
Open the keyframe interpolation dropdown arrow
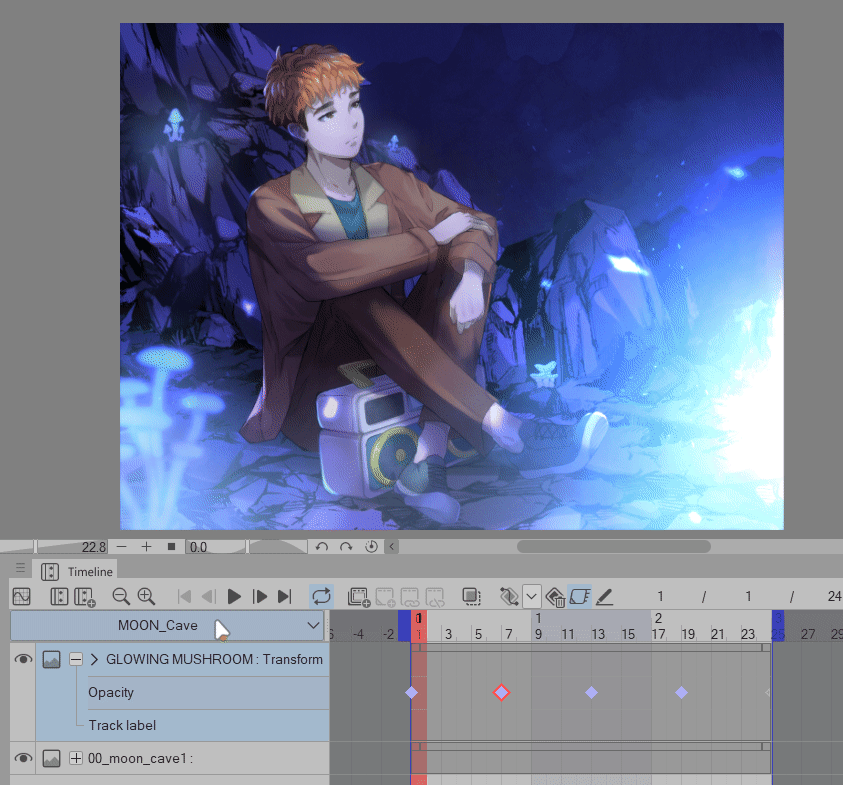[x=532, y=596]
